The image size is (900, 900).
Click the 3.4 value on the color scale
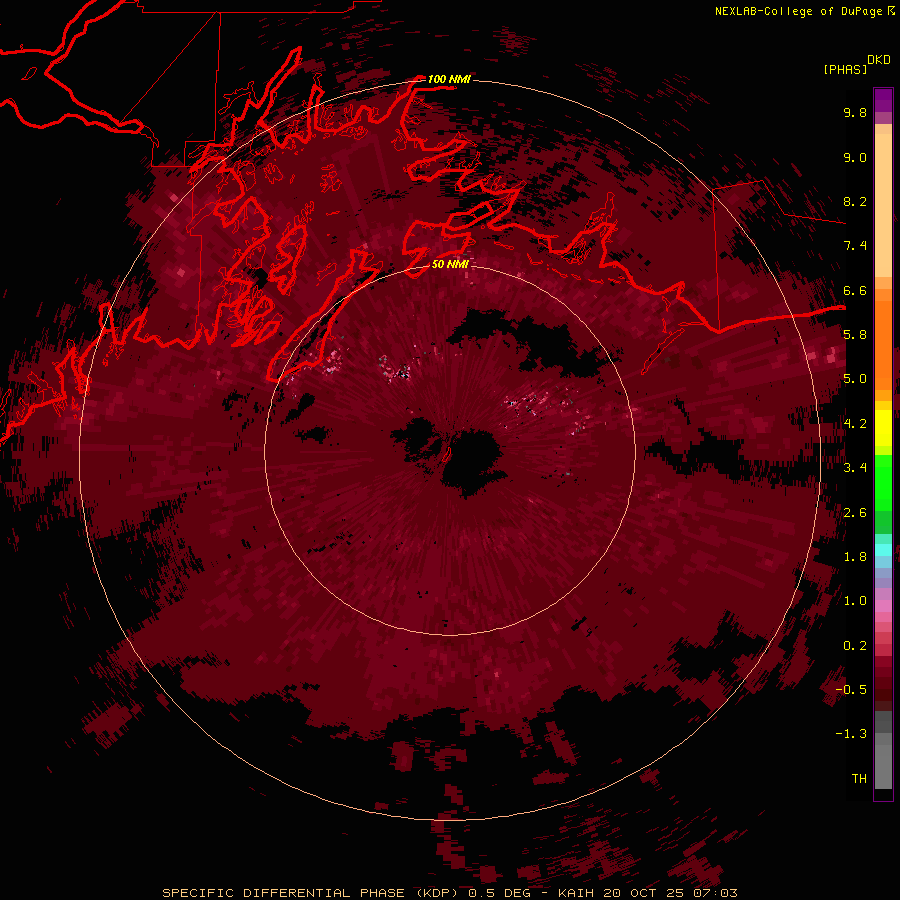[x=855, y=468]
